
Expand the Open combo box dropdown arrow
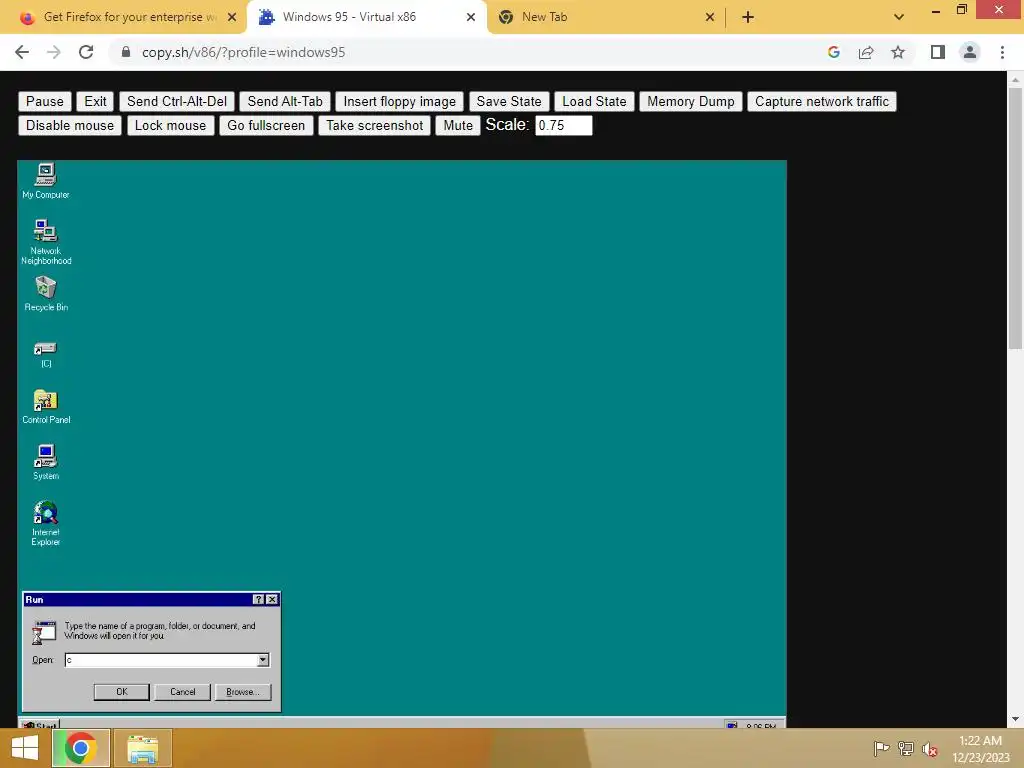tap(263, 660)
